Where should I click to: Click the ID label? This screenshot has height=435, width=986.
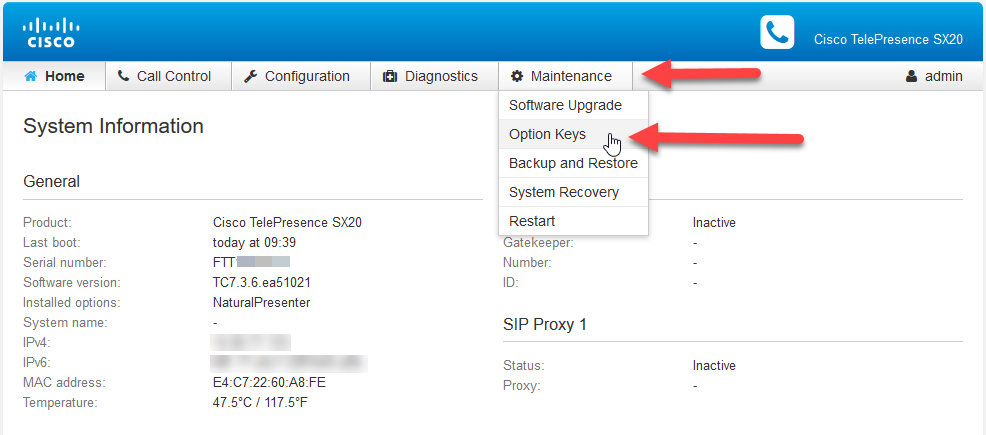(x=511, y=282)
